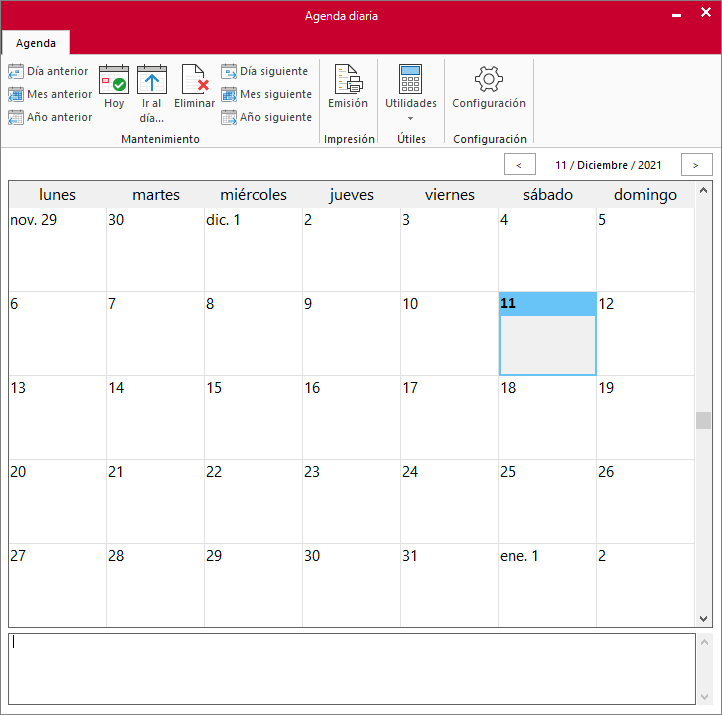Select December 25 in the calendar
The image size is (722, 715).
547,502
